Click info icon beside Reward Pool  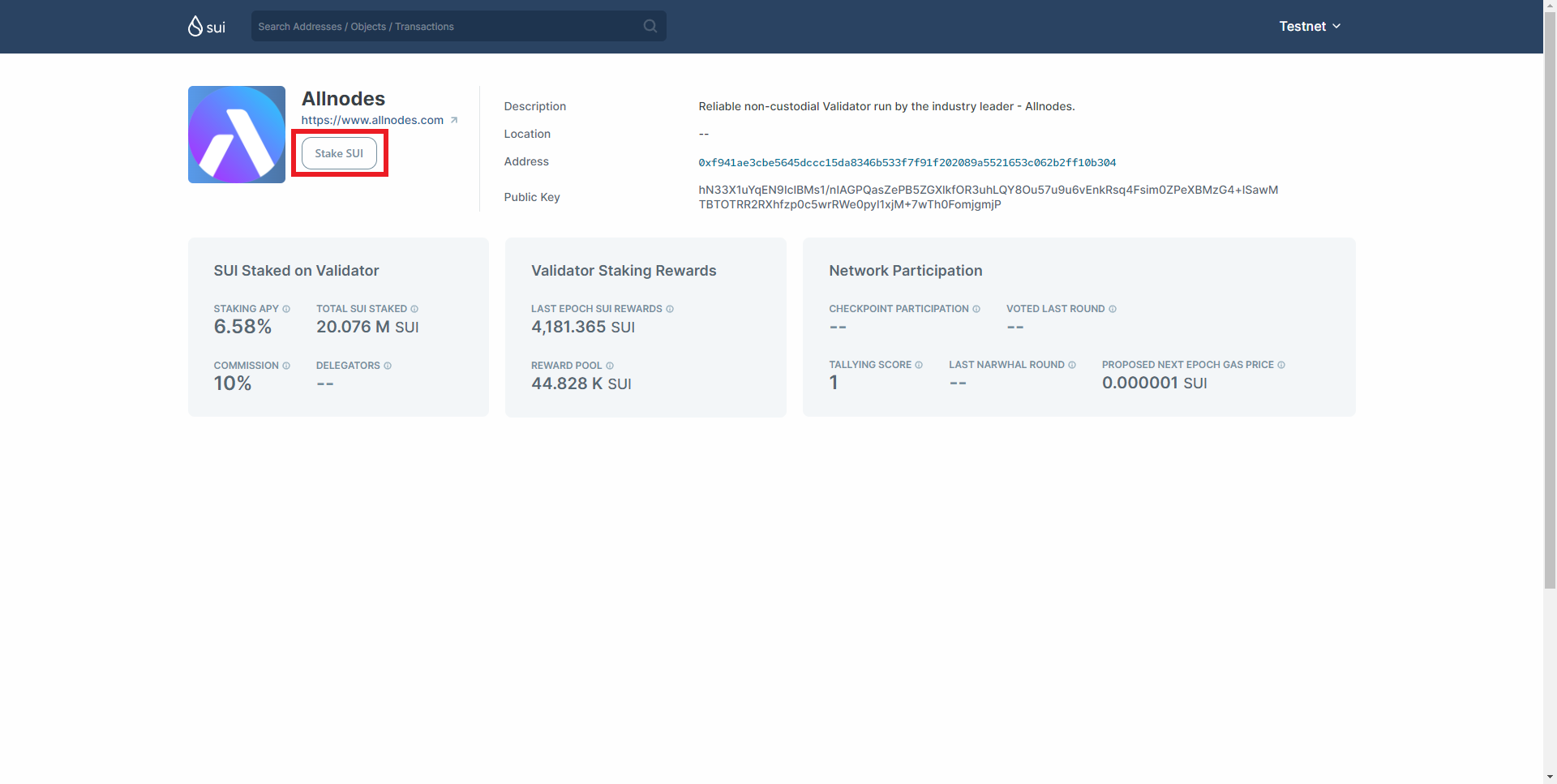point(610,366)
